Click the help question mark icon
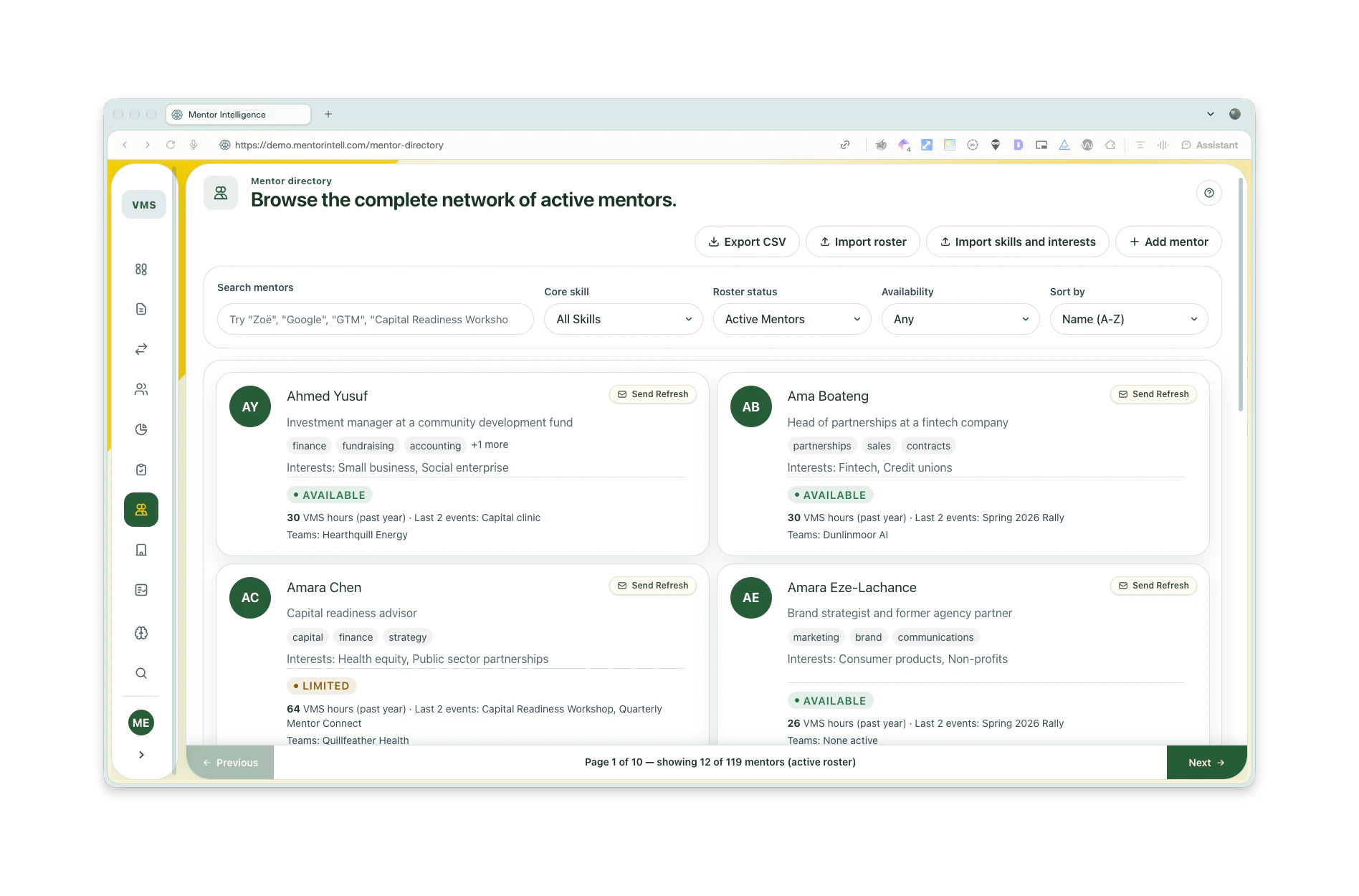Viewport: 1359px width, 896px height. click(1209, 193)
